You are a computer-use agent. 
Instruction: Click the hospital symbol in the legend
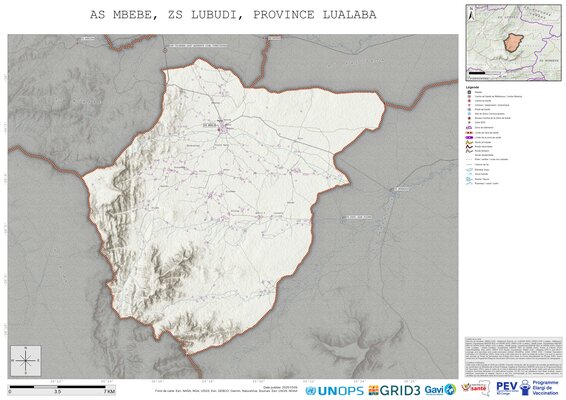click(469, 92)
